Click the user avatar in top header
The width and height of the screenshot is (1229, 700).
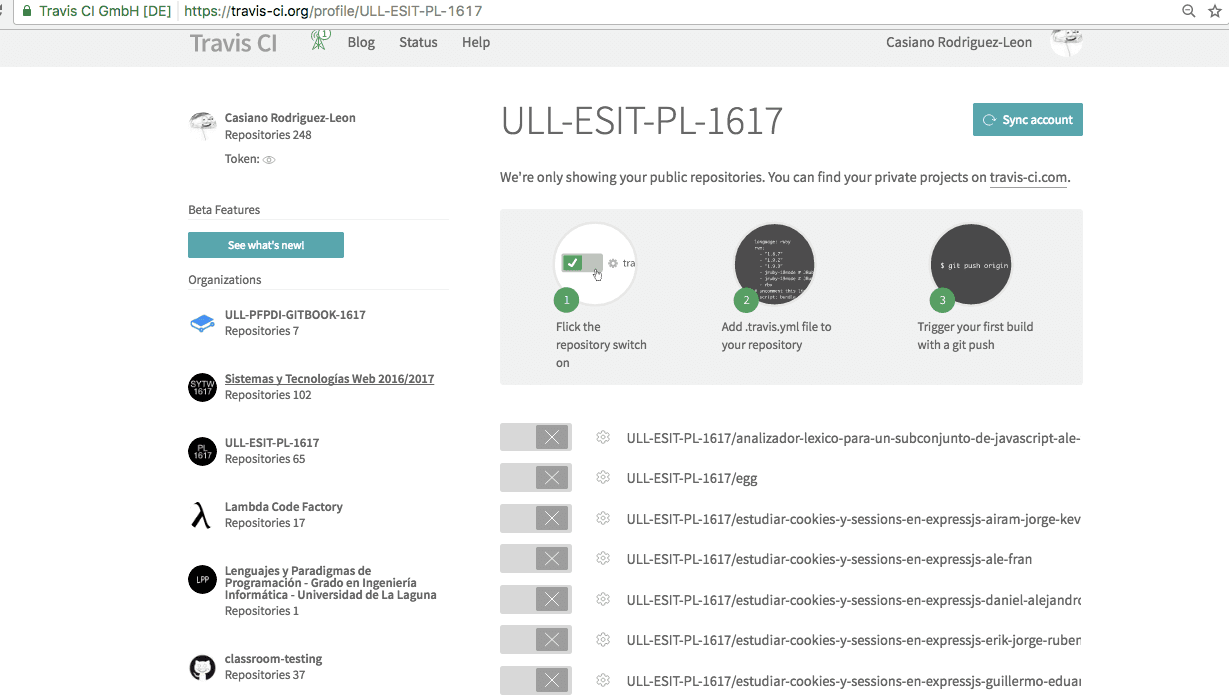(x=1066, y=41)
